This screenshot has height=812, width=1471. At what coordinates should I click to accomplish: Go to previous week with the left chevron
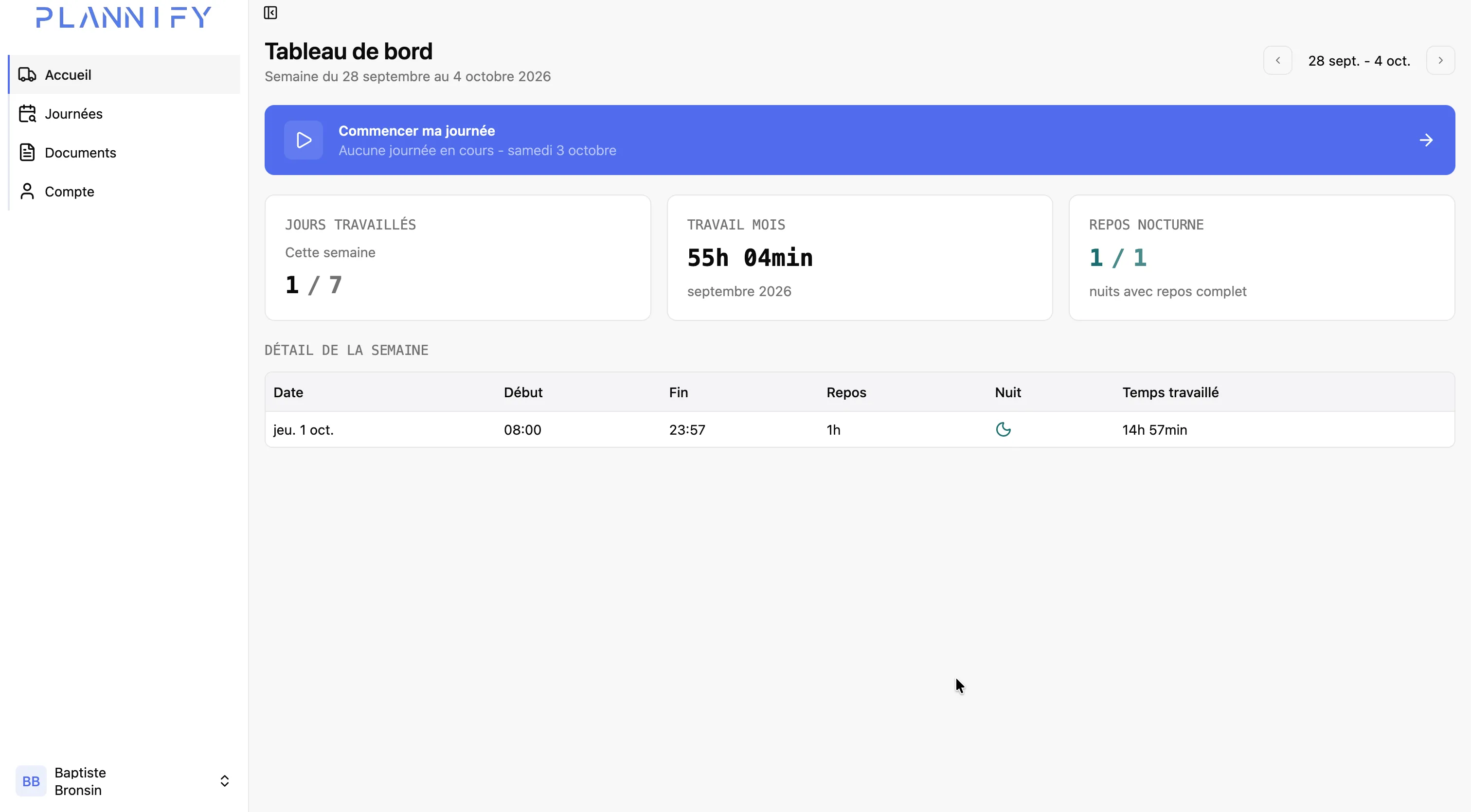click(1278, 60)
